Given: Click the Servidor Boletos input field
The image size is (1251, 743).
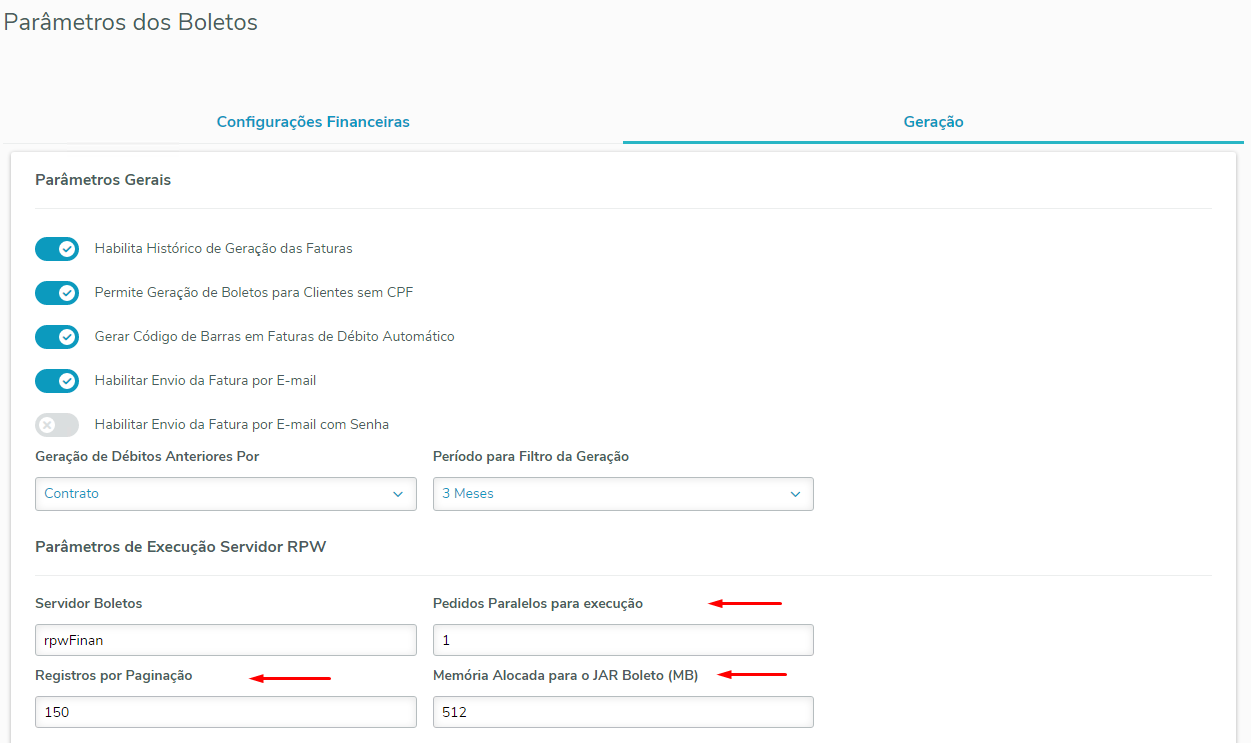Looking at the screenshot, I should (225, 640).
